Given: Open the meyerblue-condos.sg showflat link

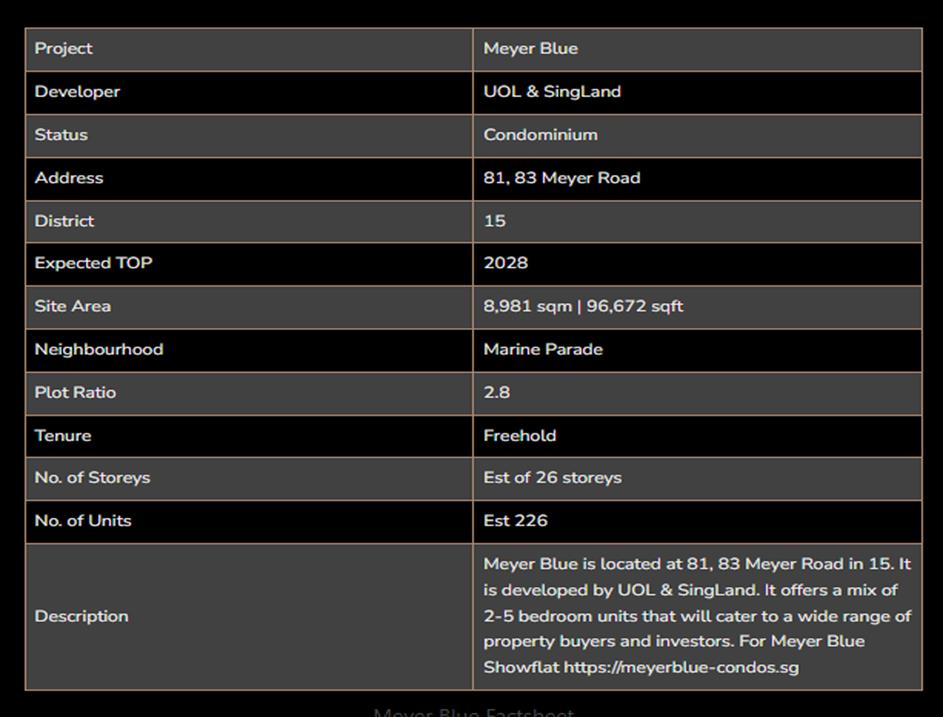Looking at the screenshot, I should tap(681, 667).
